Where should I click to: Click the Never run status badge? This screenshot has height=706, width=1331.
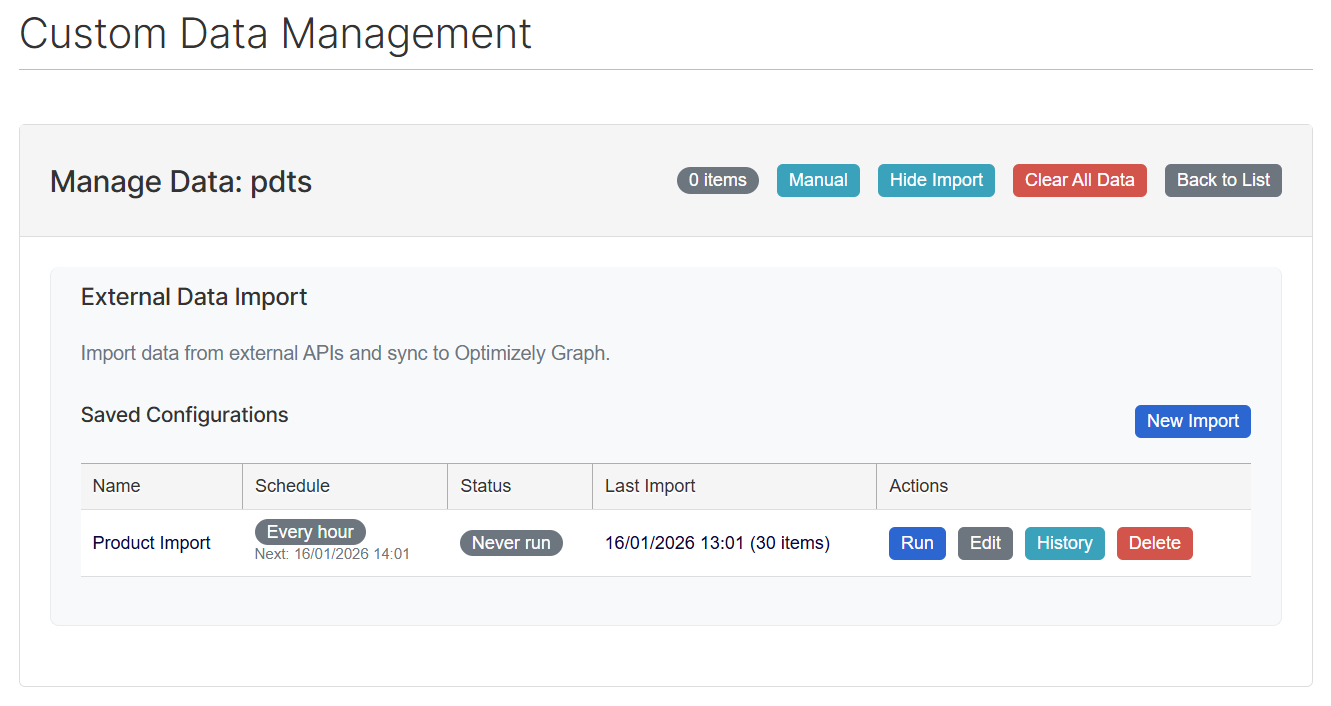point(511,543)
